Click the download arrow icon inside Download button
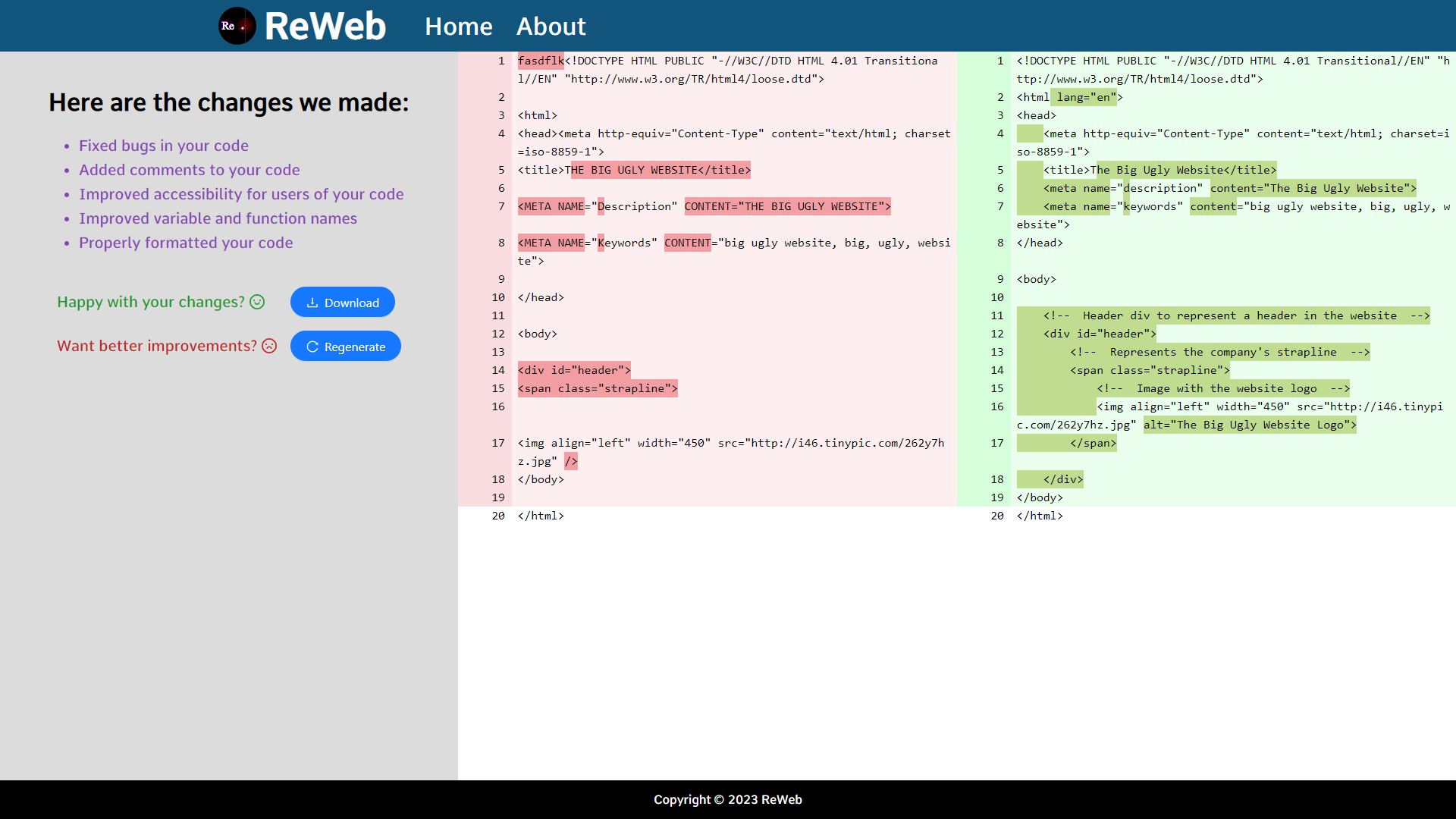Viewport: 1456px width, 819px height. tap(312, 303)
